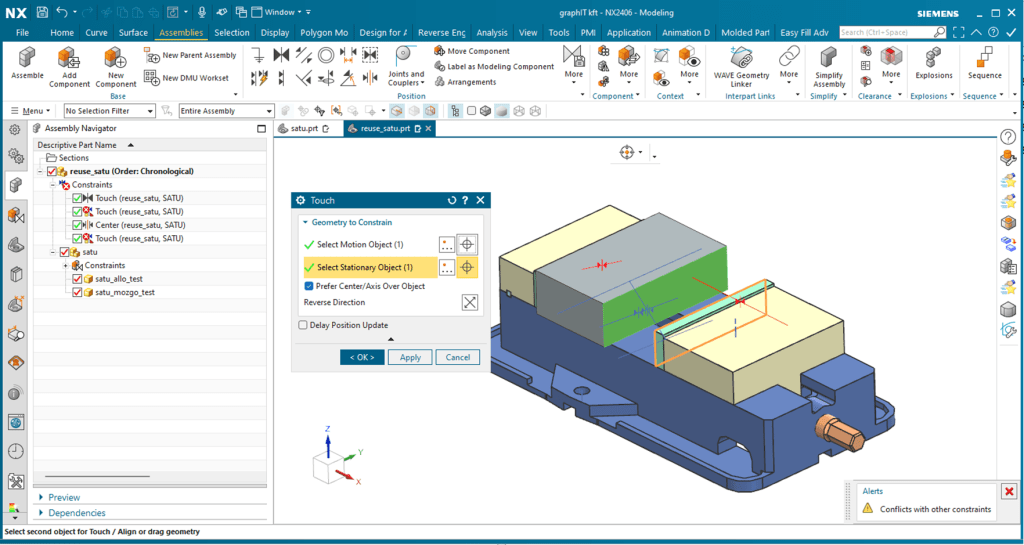Image resolution: width=1024 pixels, height=545 pixels.
Task: Open the No Selection Filter dropdown
Action: coord(109,111)
